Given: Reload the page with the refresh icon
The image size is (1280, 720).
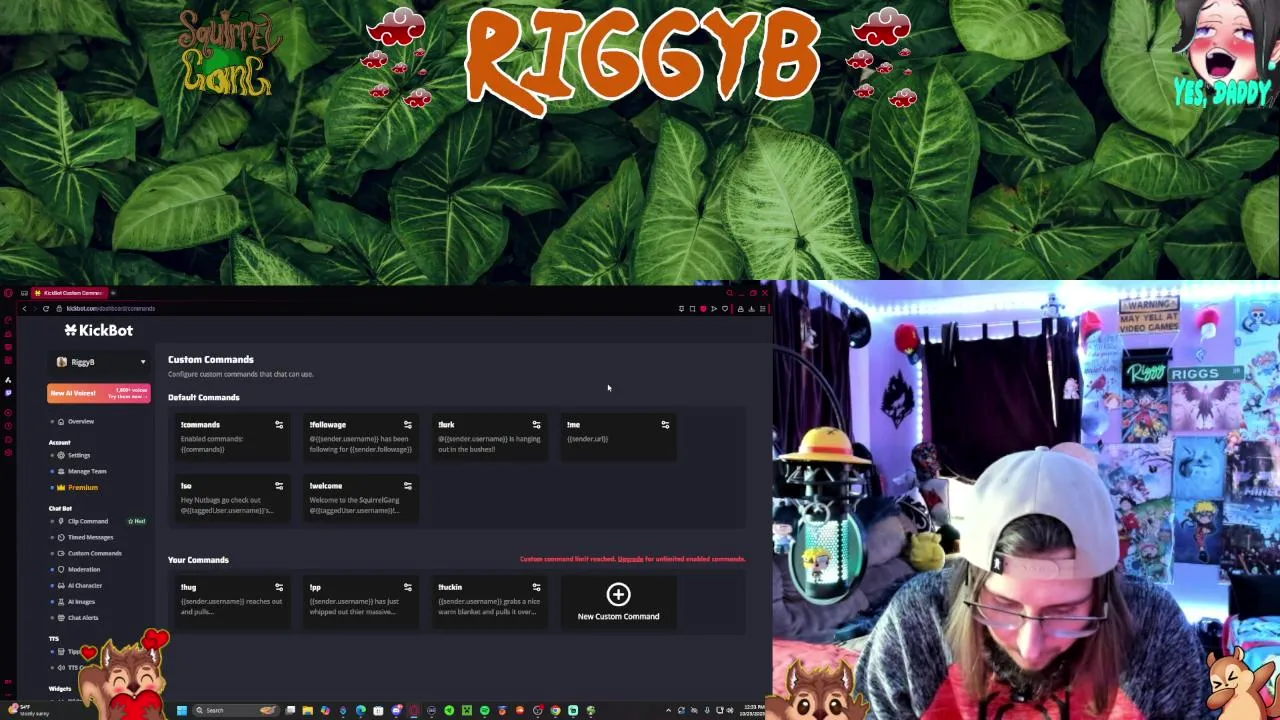Looking at the screenshot, I should (45, 309).
